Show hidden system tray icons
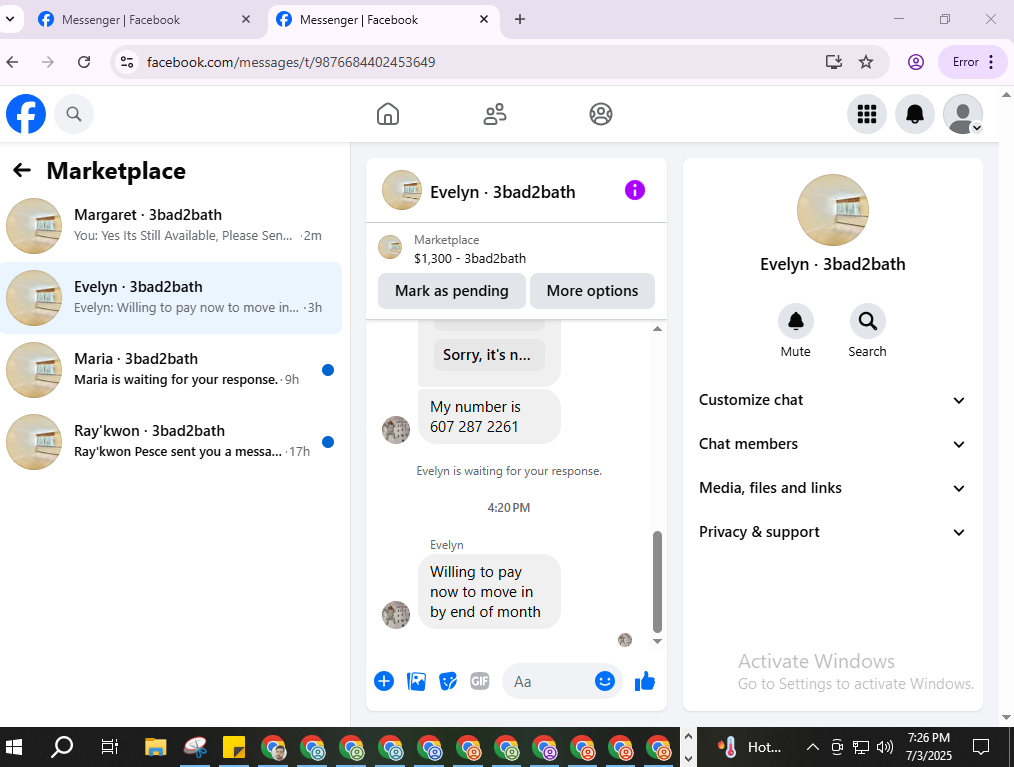Viewport: 1014px width, 767px height. (813, 748)
